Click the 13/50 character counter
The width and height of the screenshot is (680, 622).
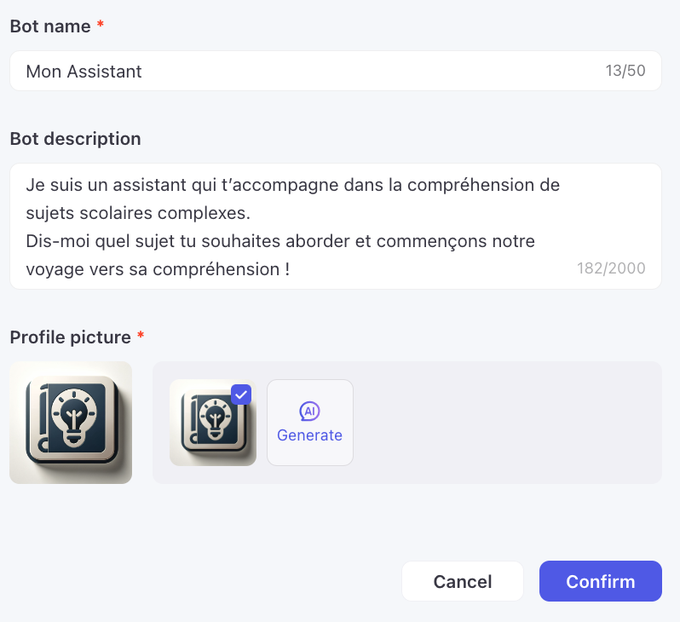point(625,71)
